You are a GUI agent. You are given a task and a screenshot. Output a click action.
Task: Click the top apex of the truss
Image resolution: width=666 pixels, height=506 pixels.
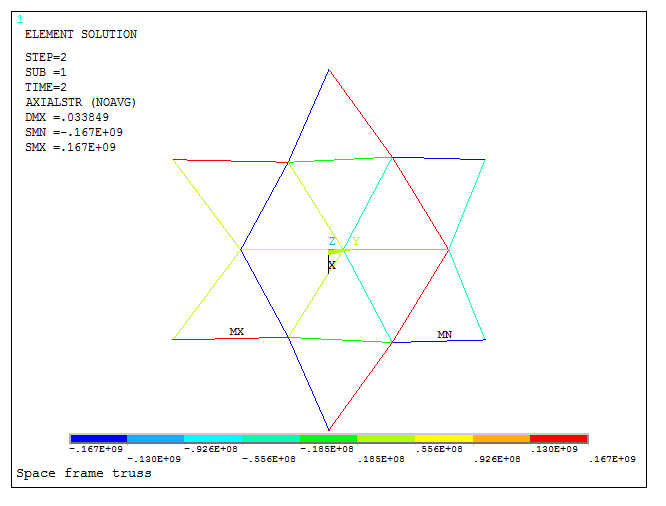[329, 69]
